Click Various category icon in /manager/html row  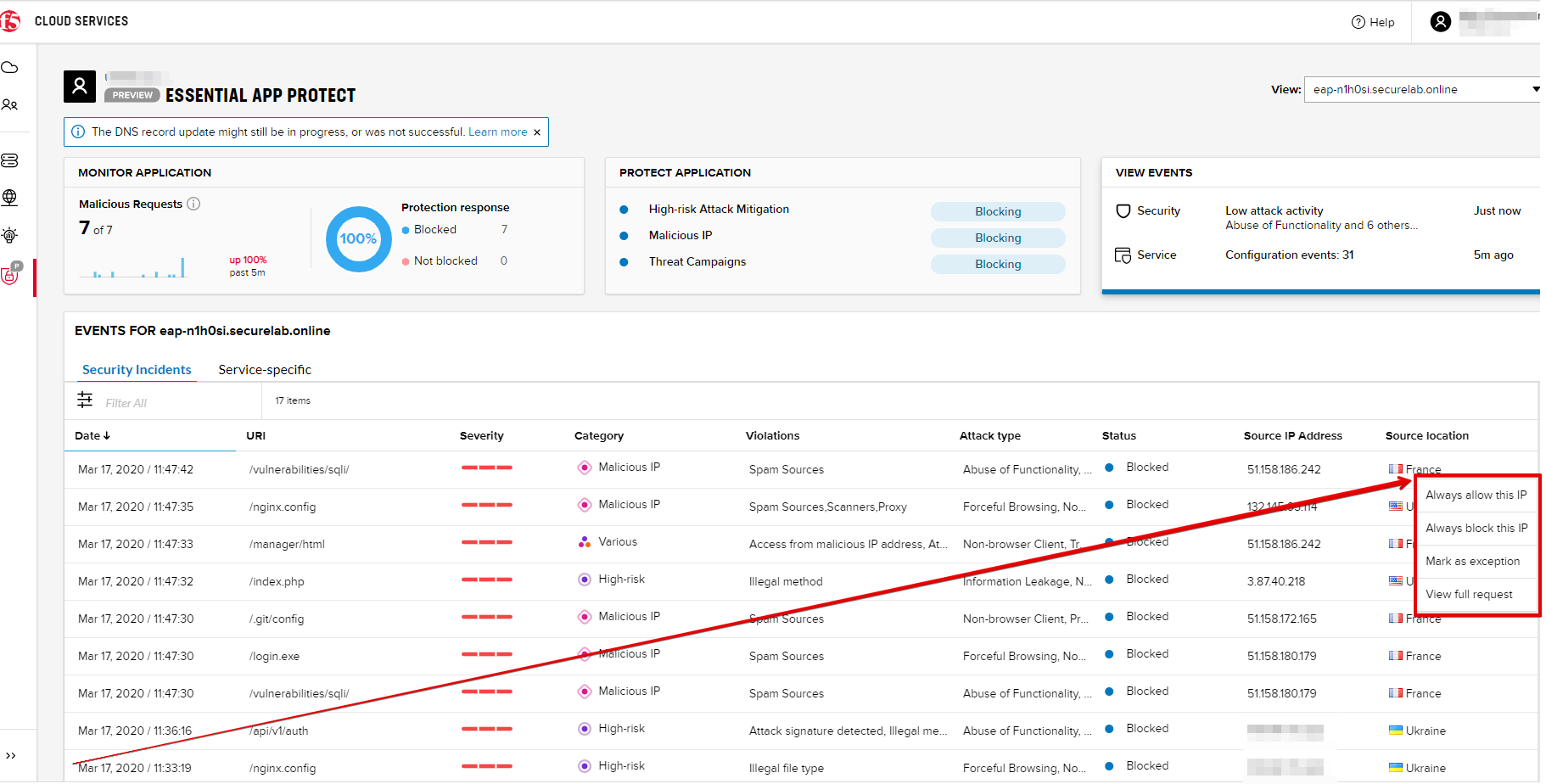pos(584,542)
